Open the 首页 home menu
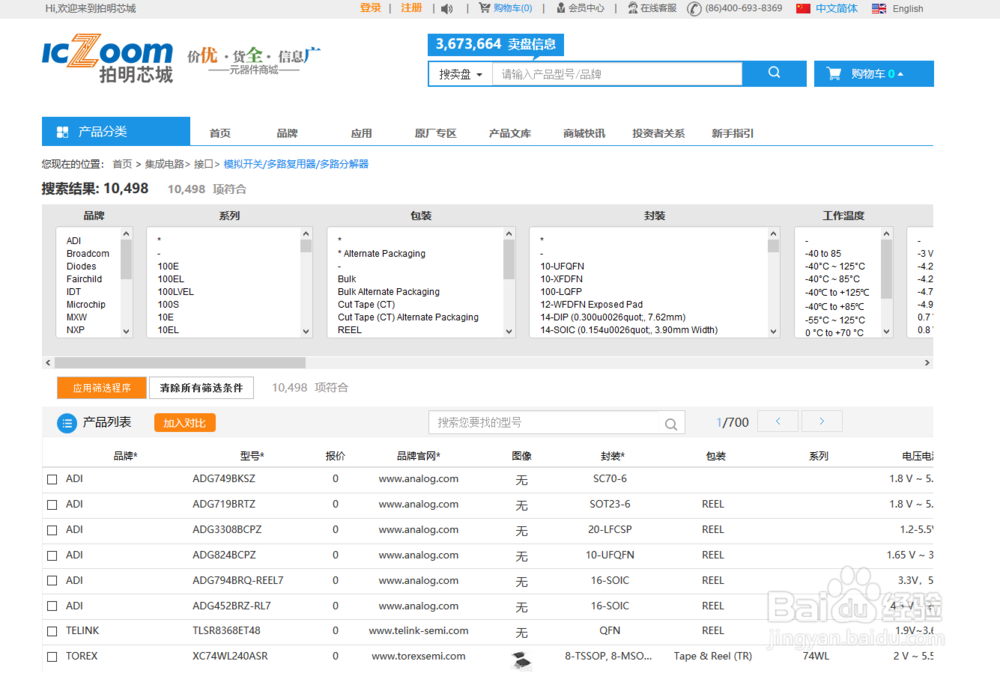The image size is (1000, 673). (220, 133)
